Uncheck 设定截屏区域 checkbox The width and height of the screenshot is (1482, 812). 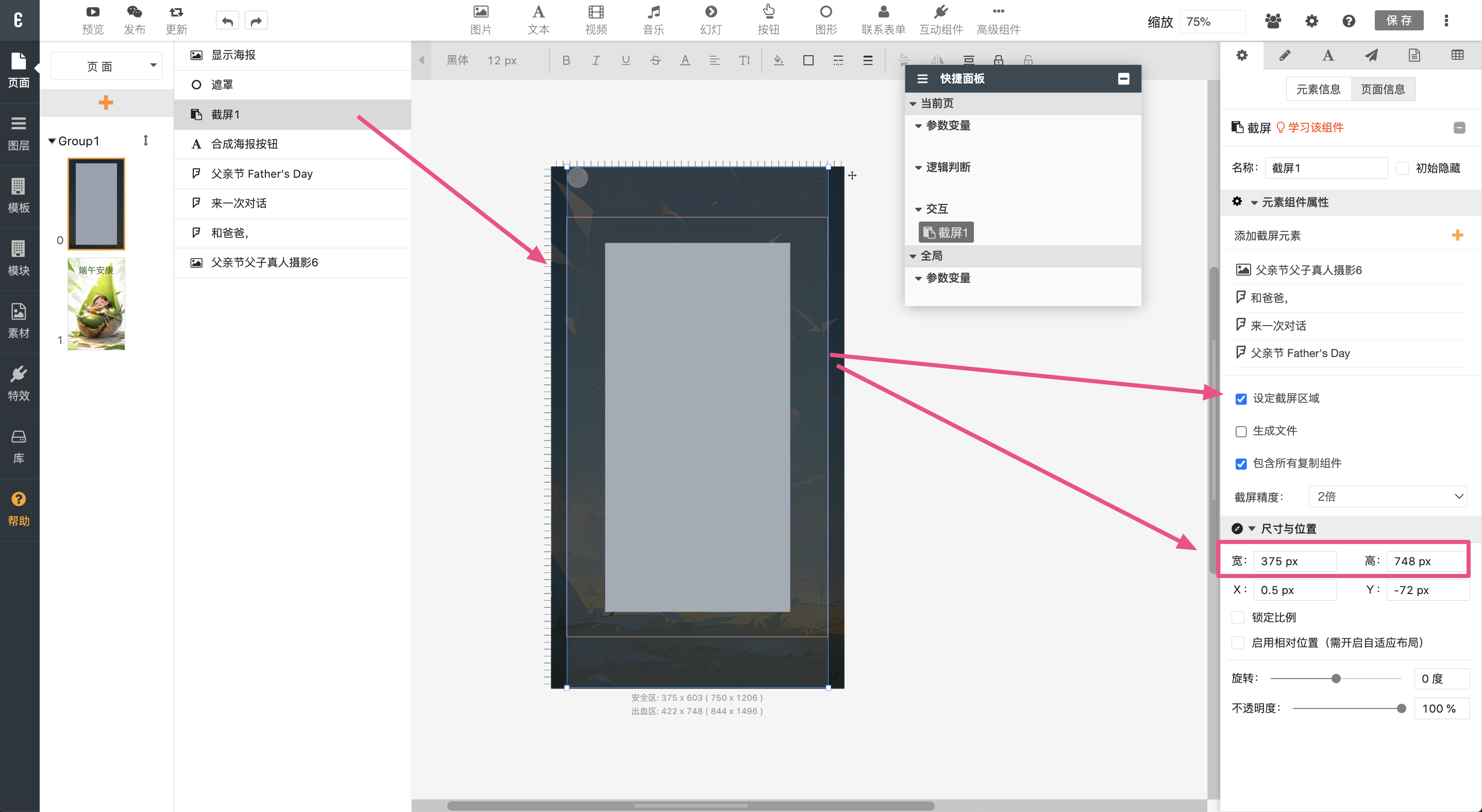(x=1241, y=399)
